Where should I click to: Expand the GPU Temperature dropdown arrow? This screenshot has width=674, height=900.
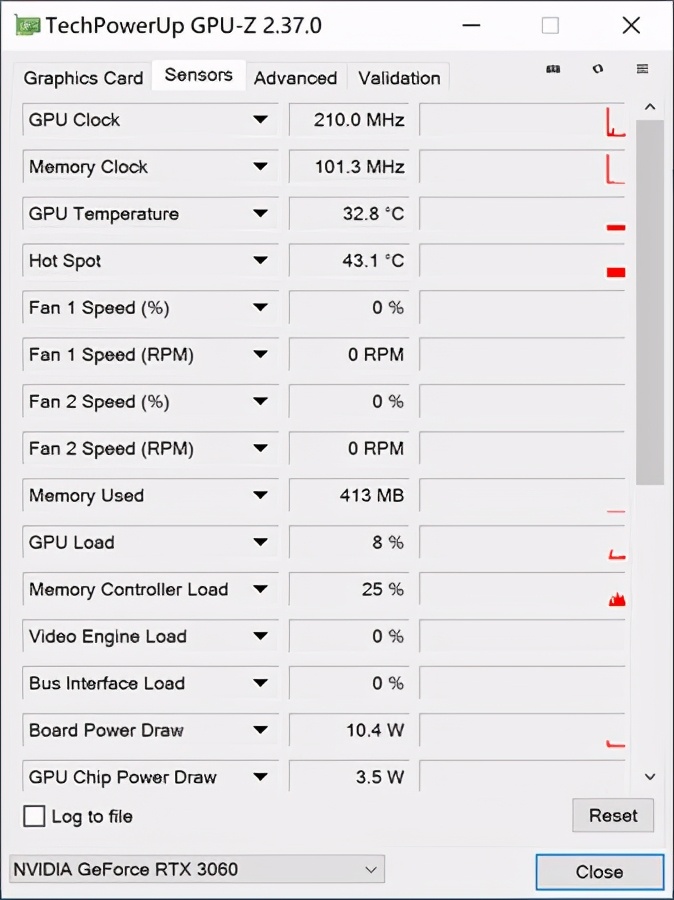(x=261, y=214)
